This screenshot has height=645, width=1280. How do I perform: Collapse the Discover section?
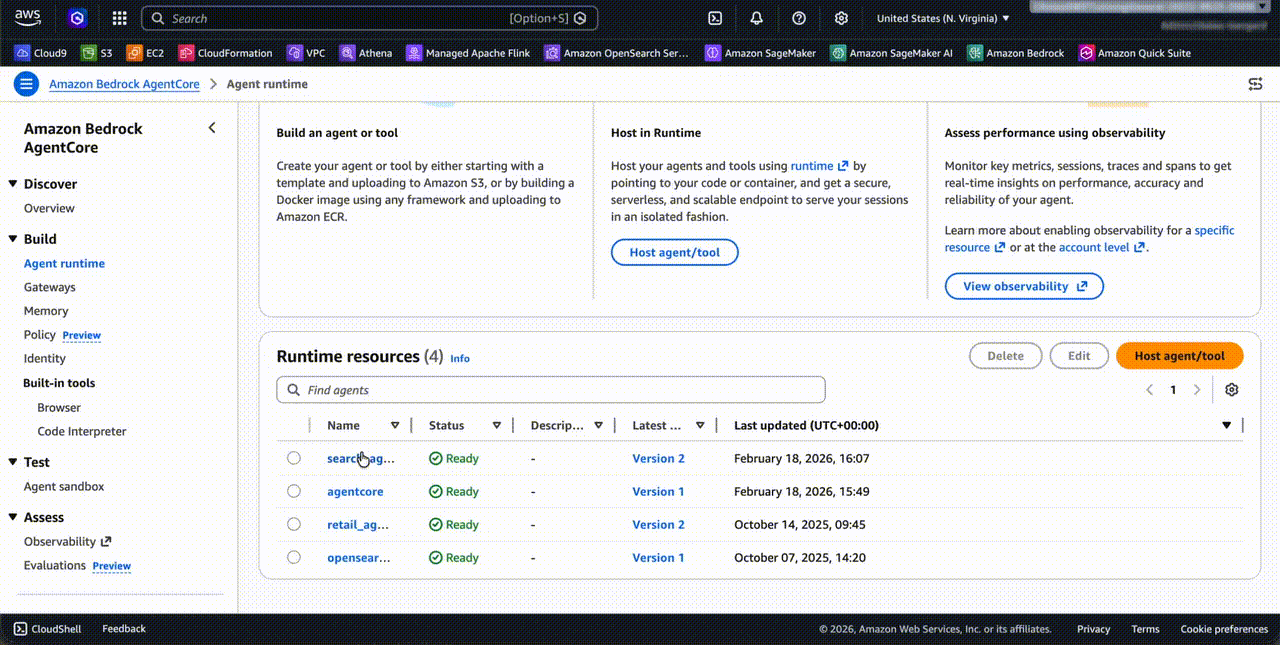(13, 184)
